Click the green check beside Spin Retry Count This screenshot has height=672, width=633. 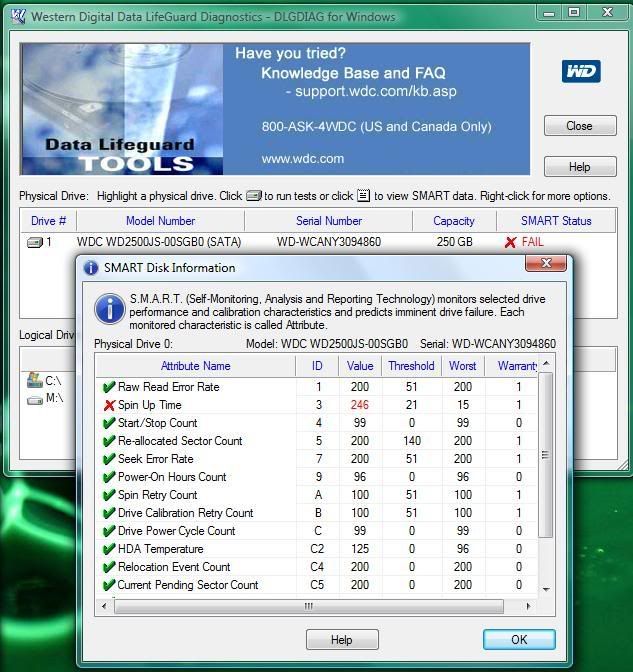tap(109, 495)
